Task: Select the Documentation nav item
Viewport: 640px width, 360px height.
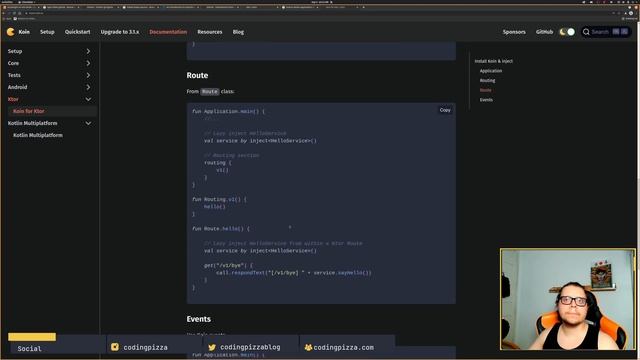Action: (x=168, y=32)
